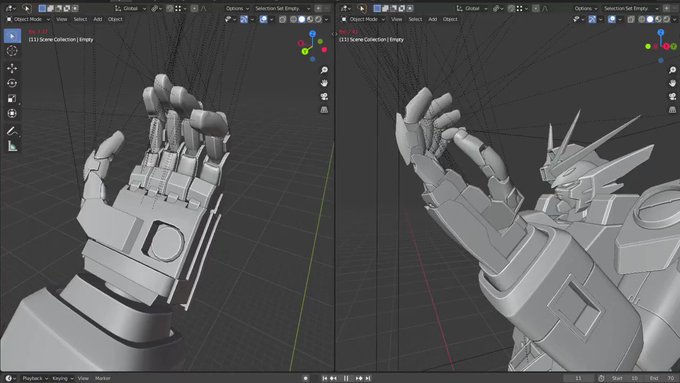Toggle camera view icon in left viewport
The image size is (680, 383).
click(x=324, y=97)
